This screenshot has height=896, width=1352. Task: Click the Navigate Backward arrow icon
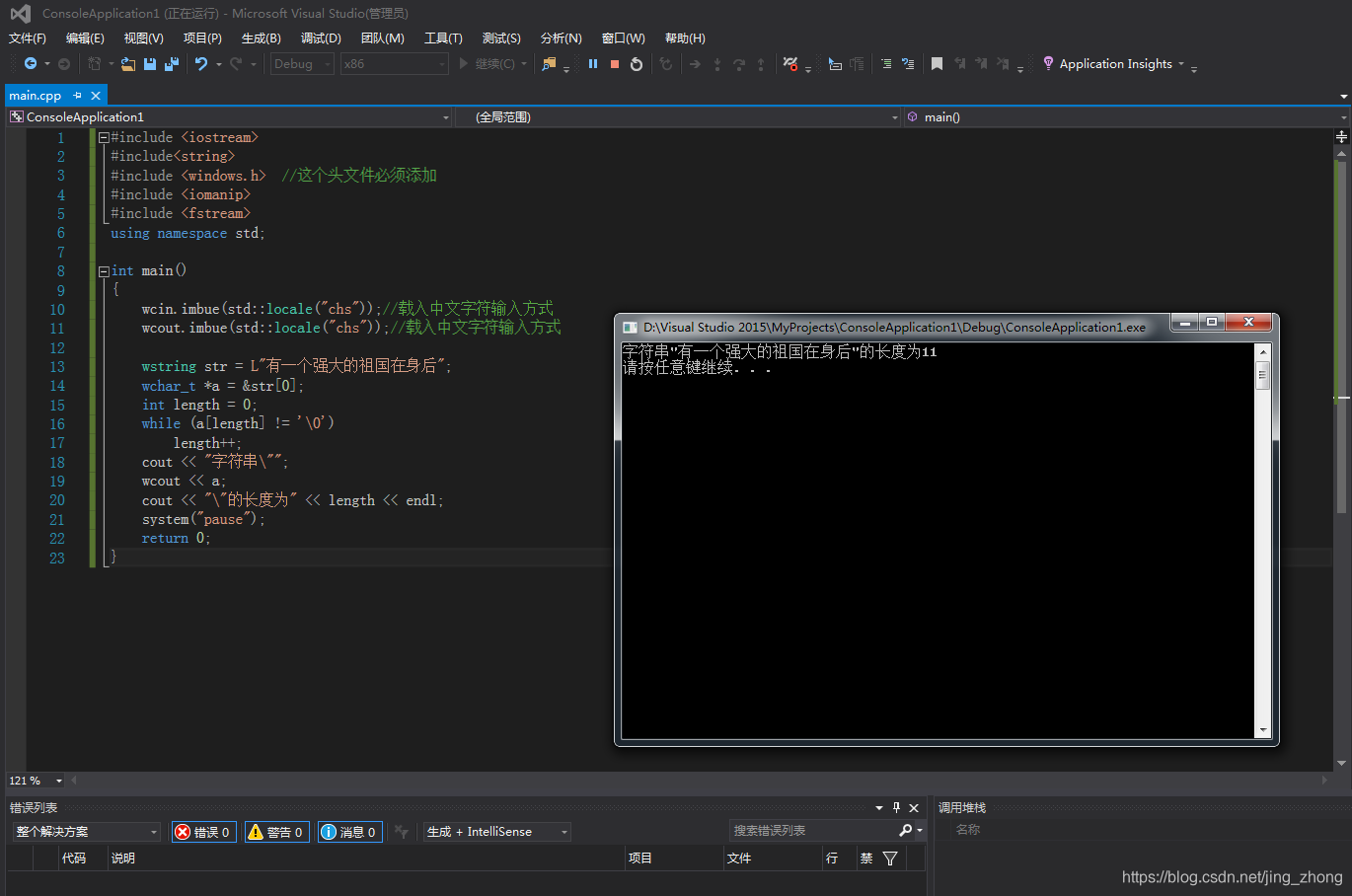(x=33, y=63)
